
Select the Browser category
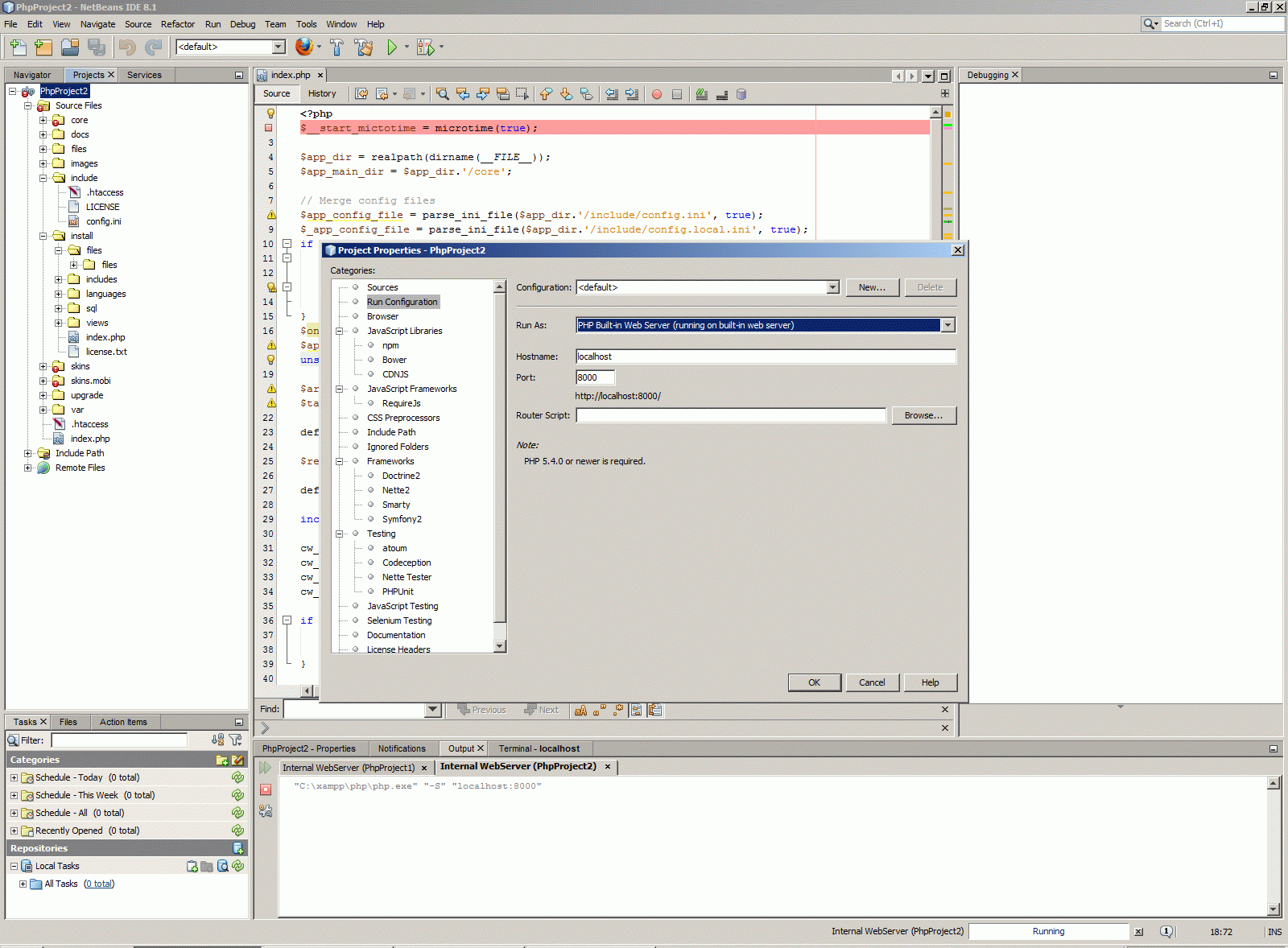(383, 316)
